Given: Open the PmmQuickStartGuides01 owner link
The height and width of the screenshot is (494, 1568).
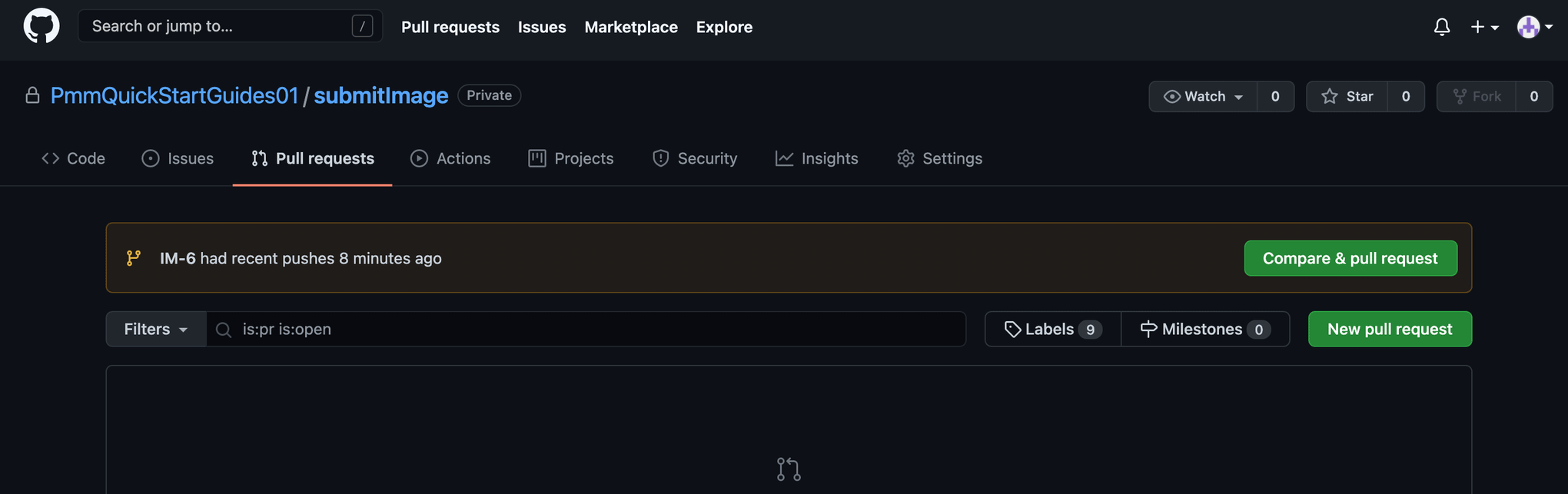Looking at the screenshot, I should point(174,95).
